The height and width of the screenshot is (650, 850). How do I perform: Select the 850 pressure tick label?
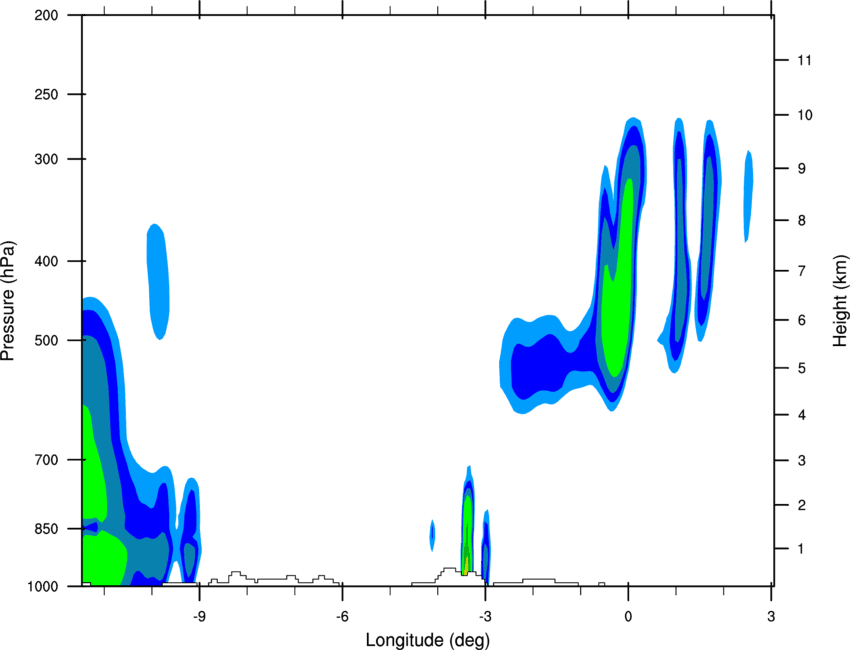pyautogui.click(x=46, y=529)
